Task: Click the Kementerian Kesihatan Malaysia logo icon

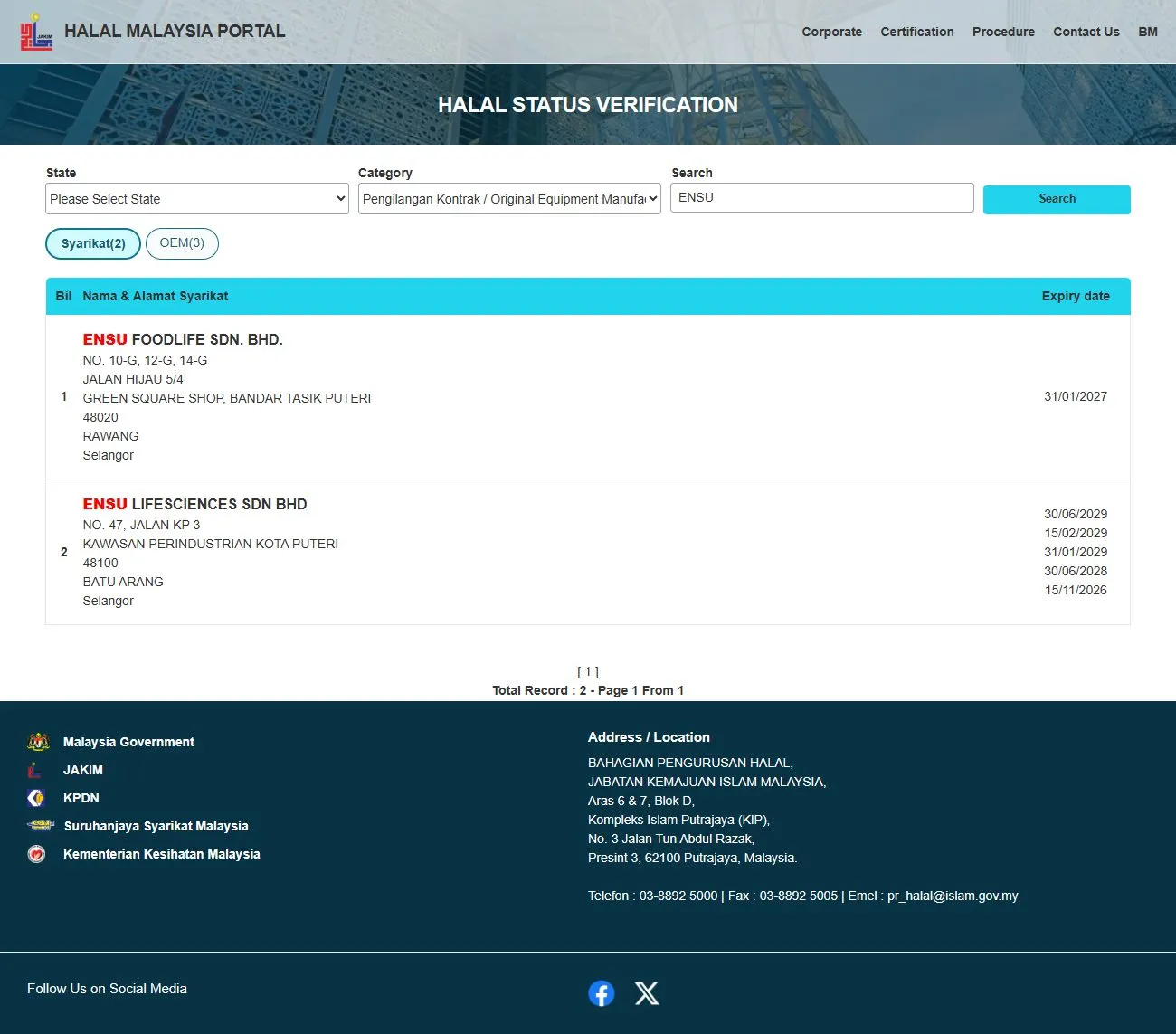Action: (36, 854)
